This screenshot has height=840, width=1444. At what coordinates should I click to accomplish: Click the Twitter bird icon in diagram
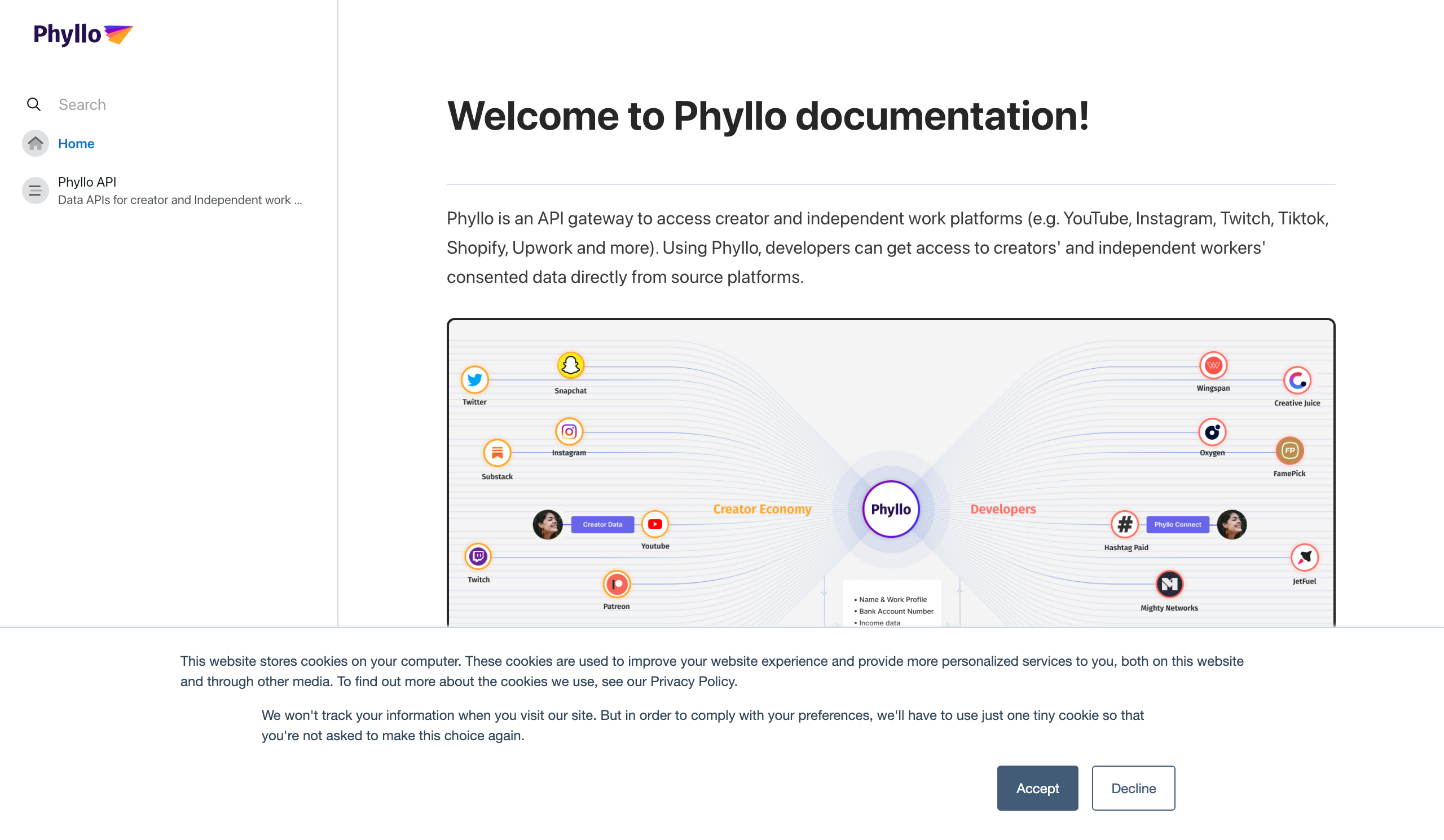point(474,379)
